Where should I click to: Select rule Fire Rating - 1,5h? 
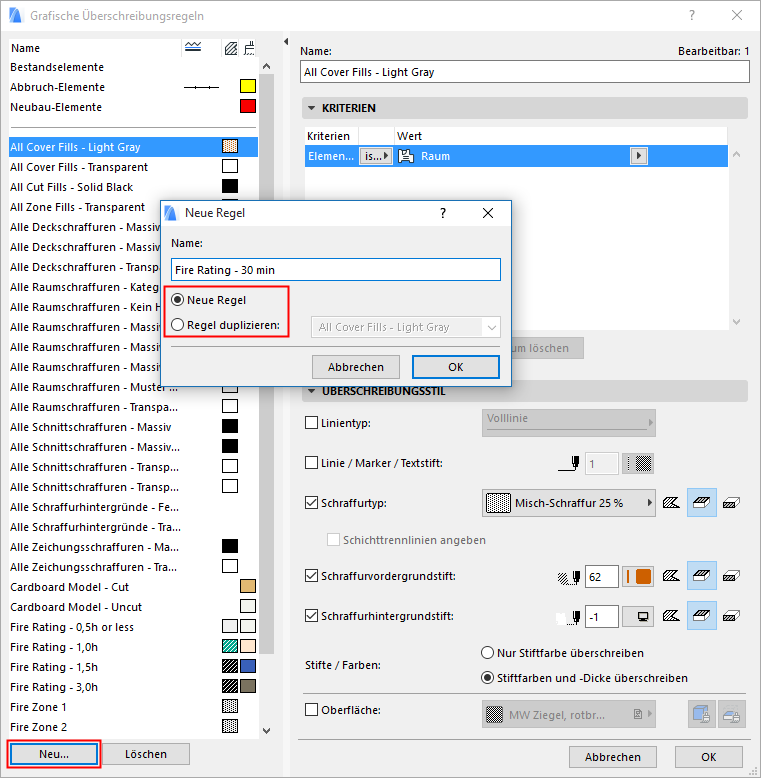(133, 666)
